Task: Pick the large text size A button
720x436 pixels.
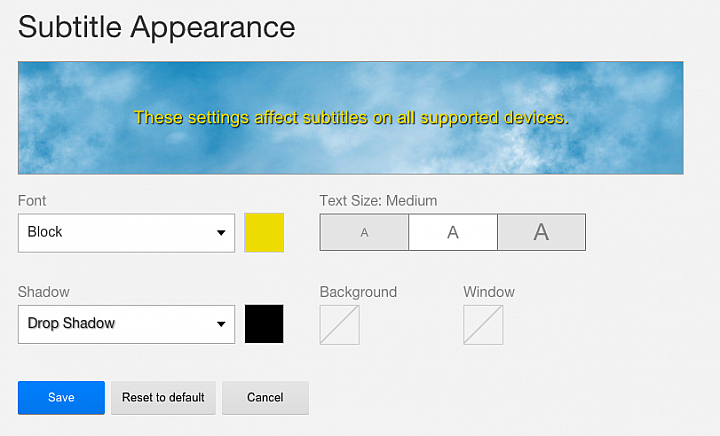Action: pos(541,232)
